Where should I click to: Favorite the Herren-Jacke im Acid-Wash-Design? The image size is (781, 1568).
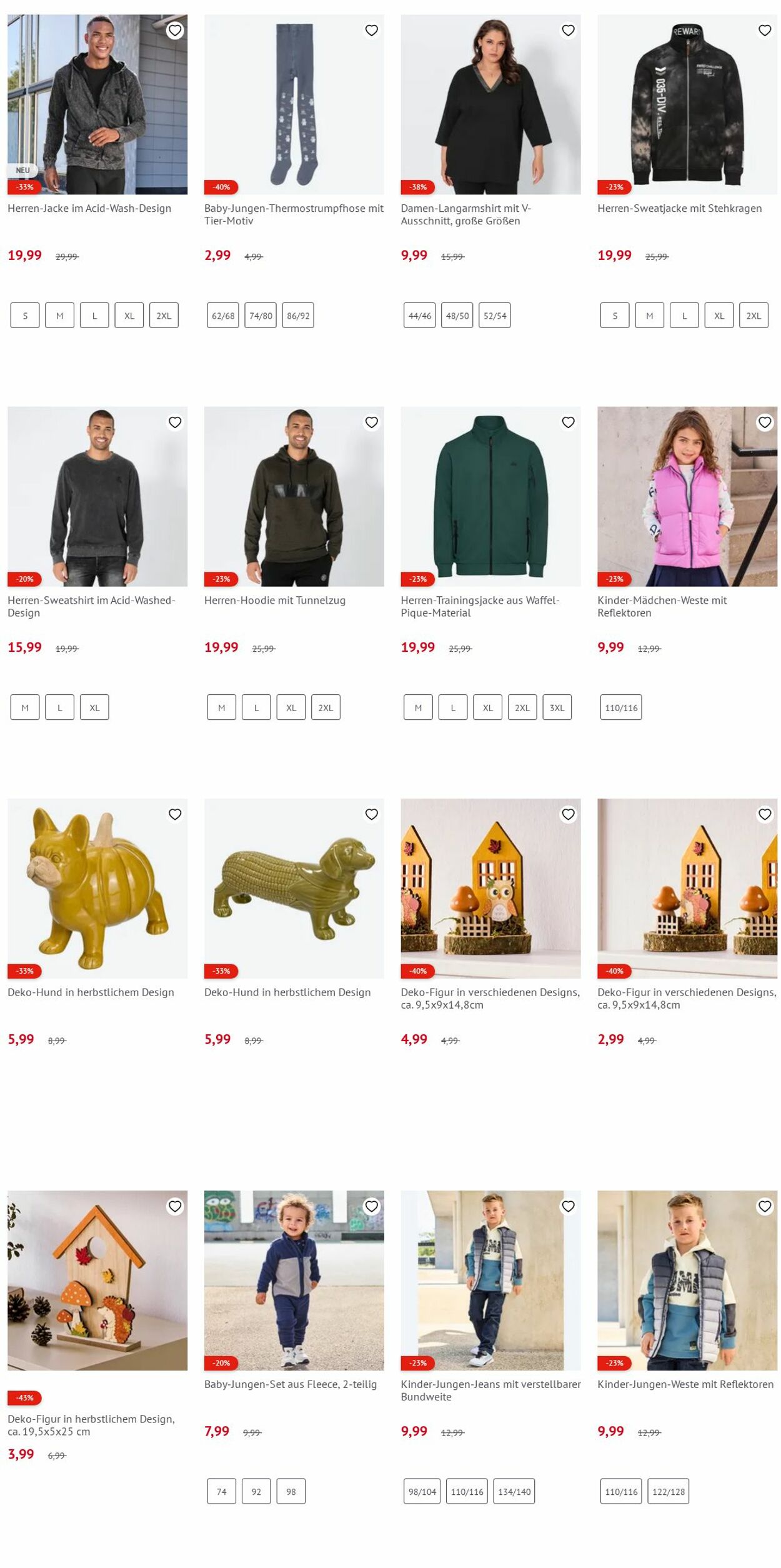click(175, 30)
